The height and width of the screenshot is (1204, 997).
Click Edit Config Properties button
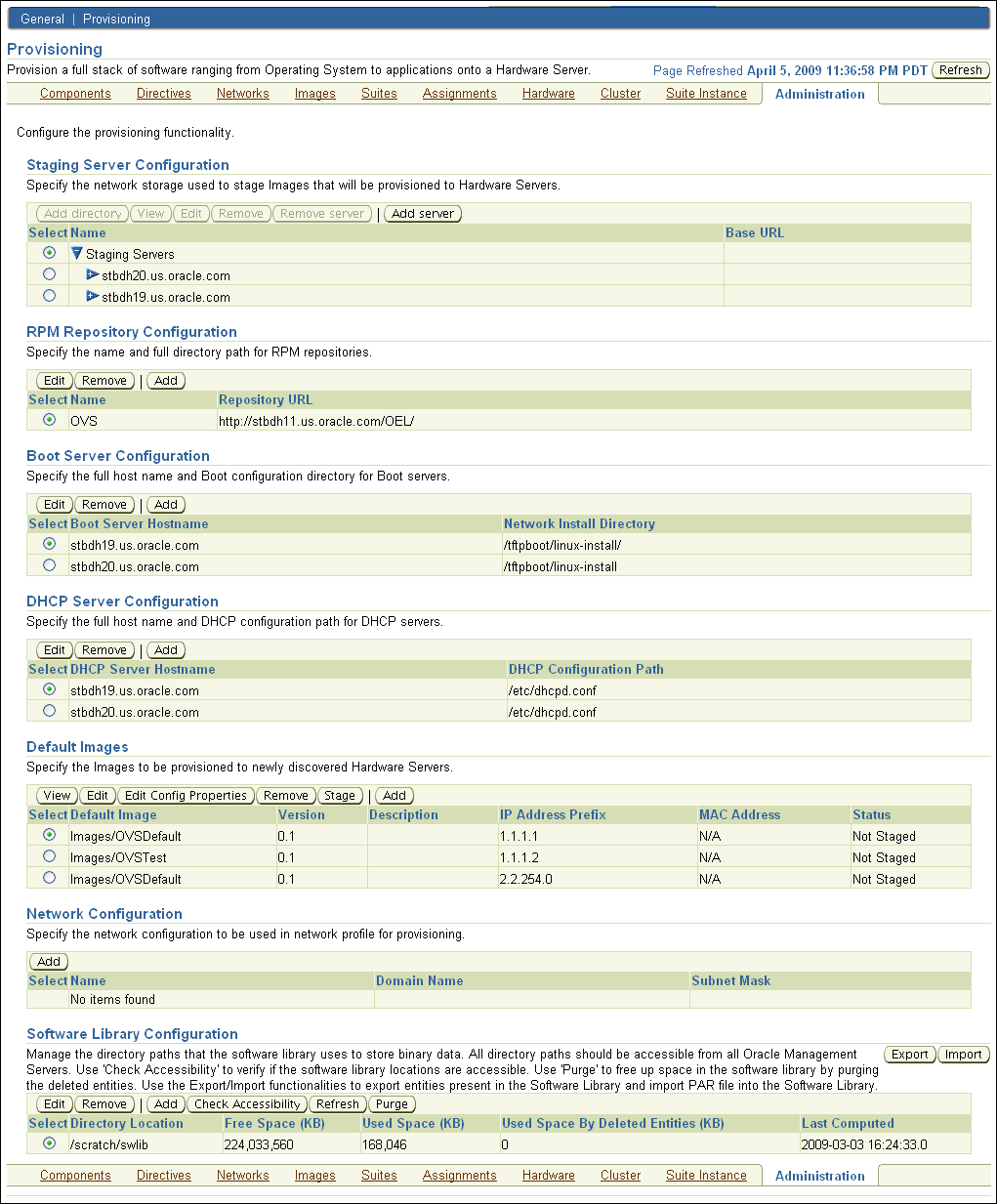click(186, 796)
